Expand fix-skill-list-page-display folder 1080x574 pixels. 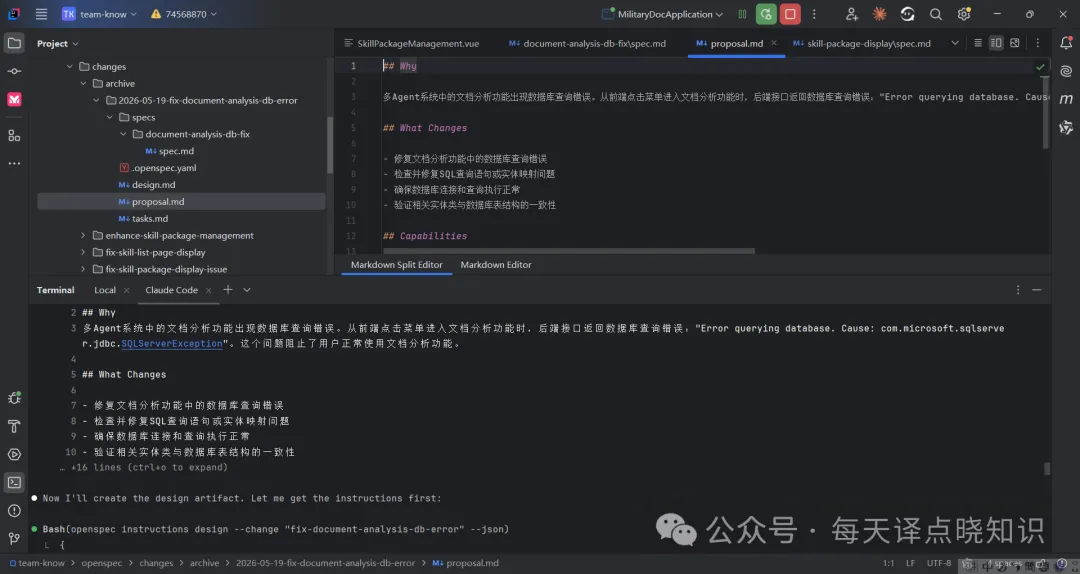coord(83,252)
